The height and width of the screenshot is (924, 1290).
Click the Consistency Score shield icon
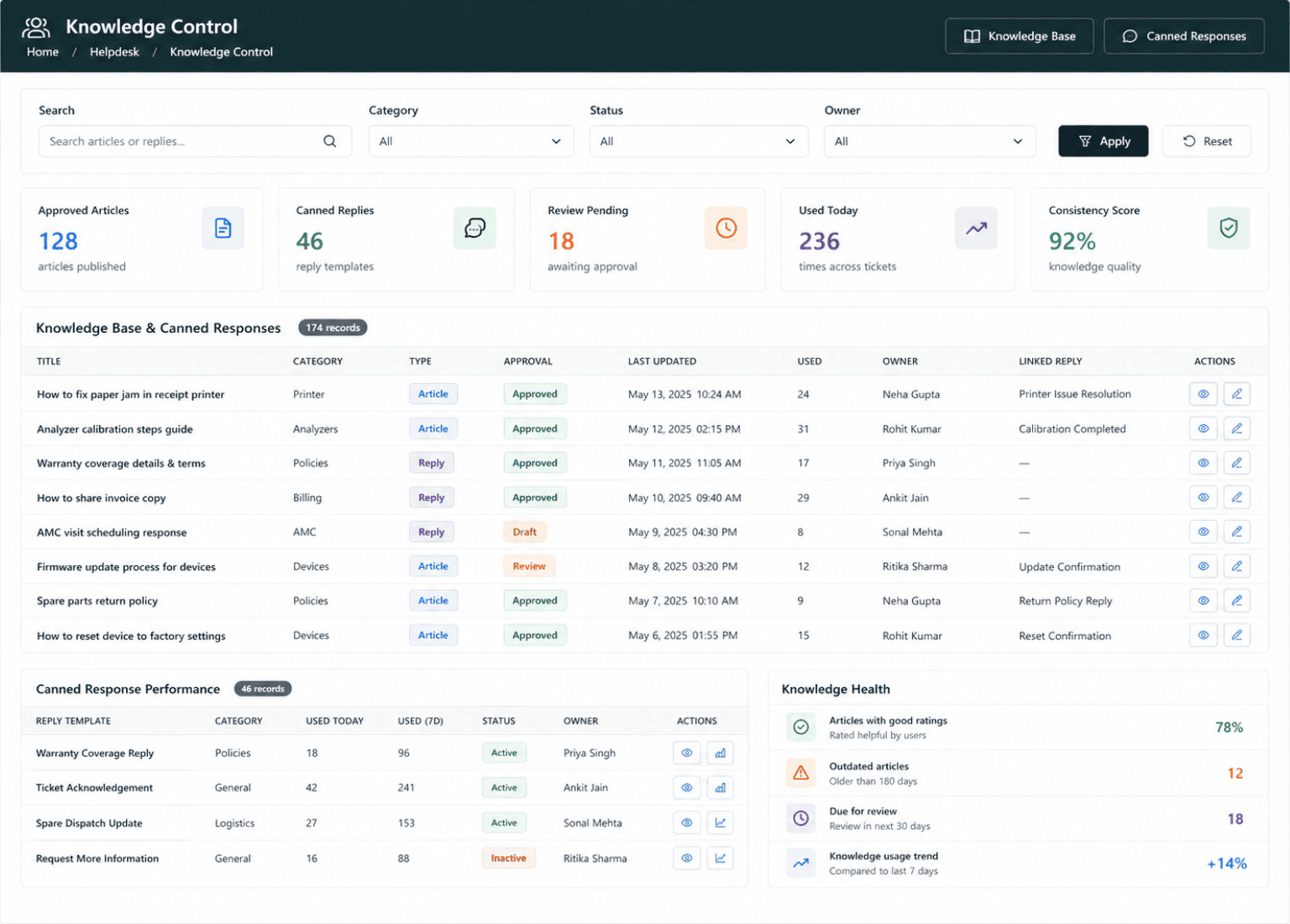1228,228
